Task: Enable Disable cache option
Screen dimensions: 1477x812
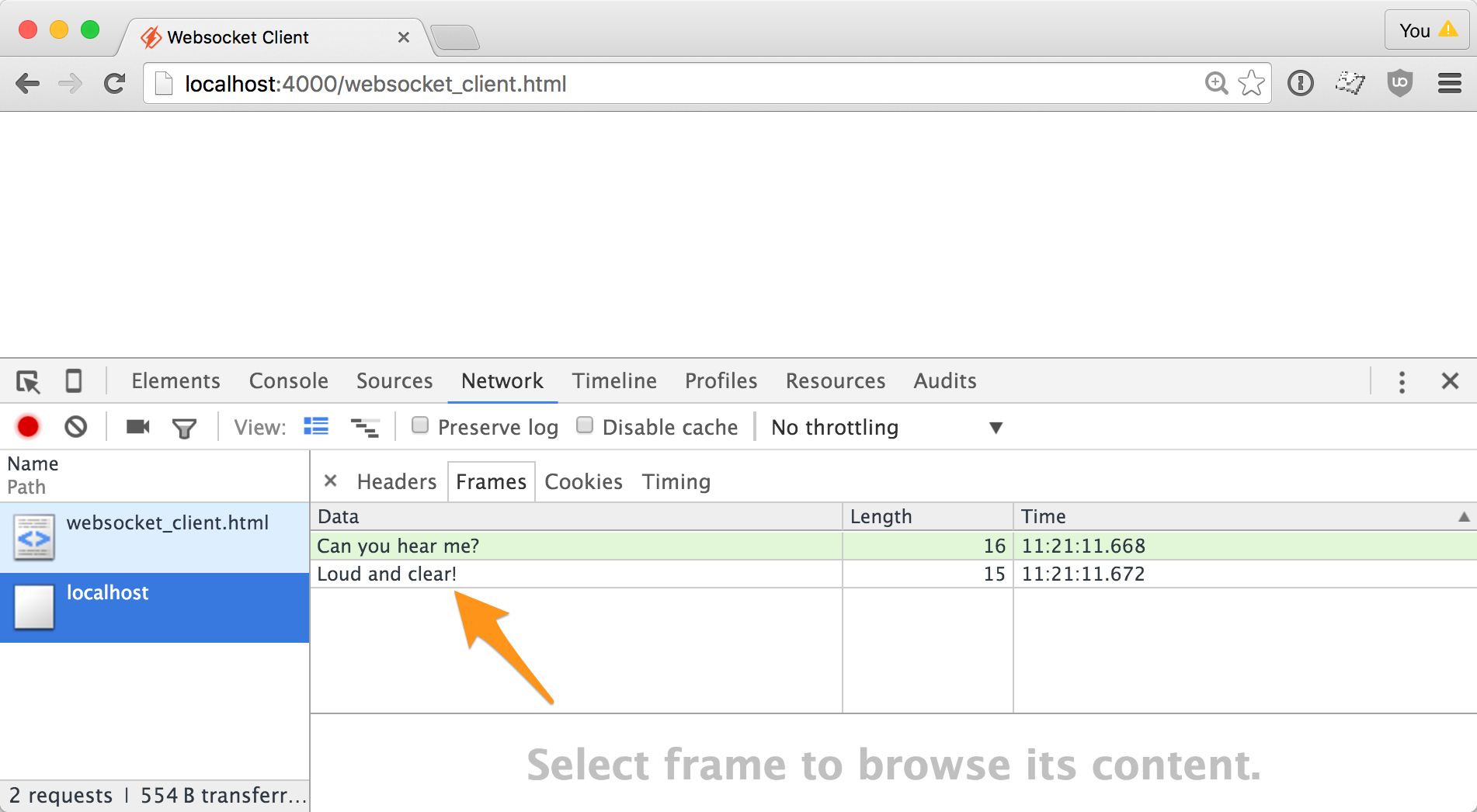Action: tap(586, 425)
